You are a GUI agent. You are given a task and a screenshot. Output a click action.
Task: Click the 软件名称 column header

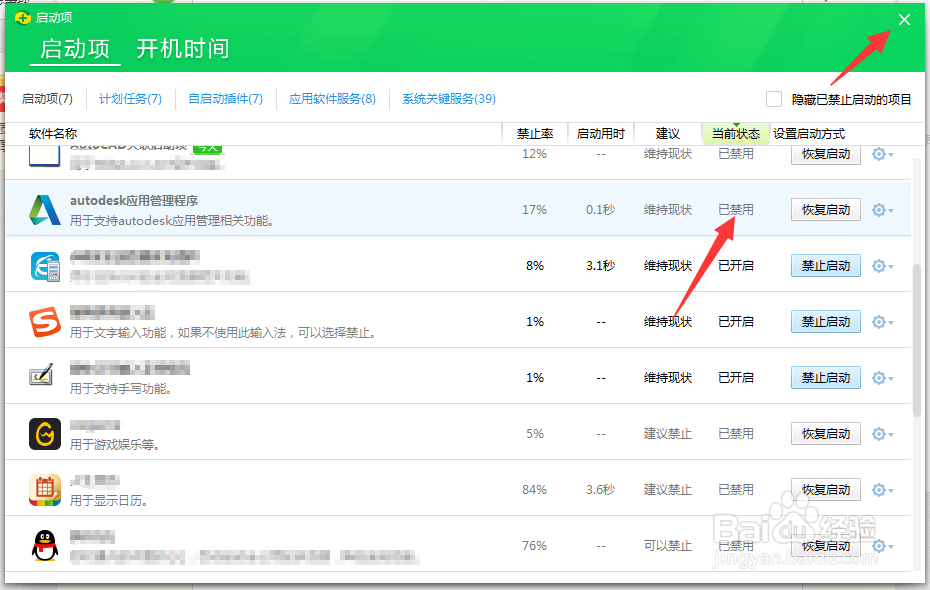53,133
